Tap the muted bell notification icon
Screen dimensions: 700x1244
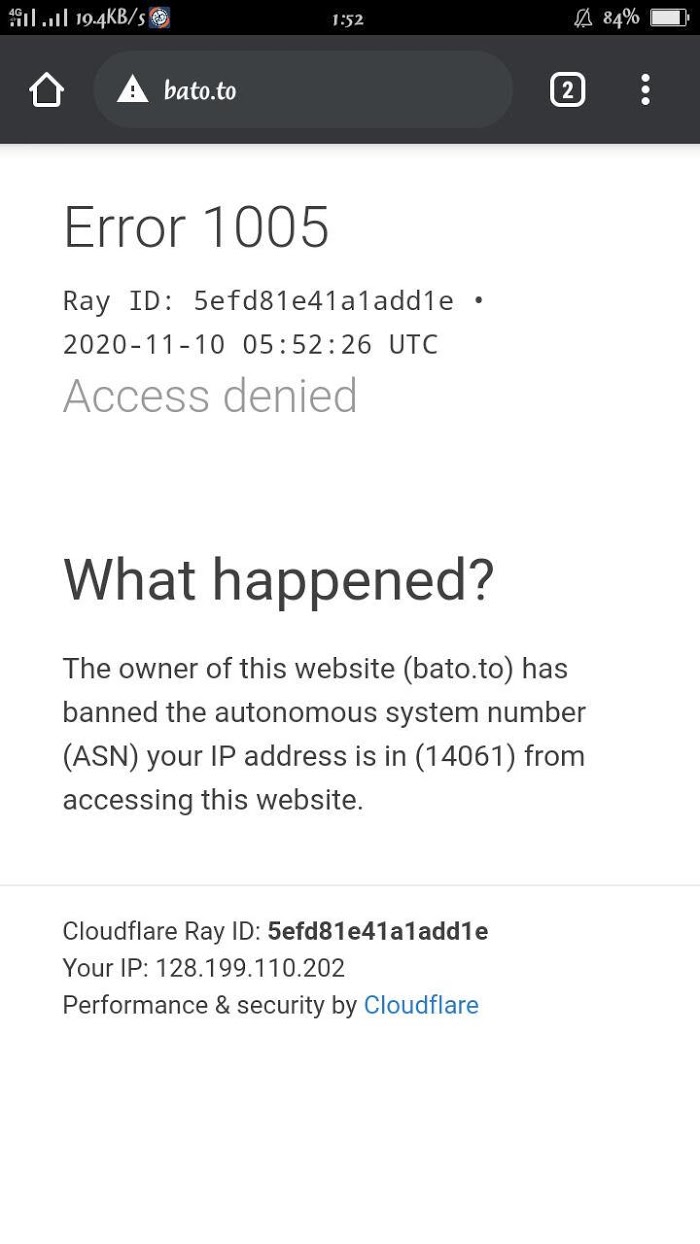pyautogui.click(x=583, y=17)
